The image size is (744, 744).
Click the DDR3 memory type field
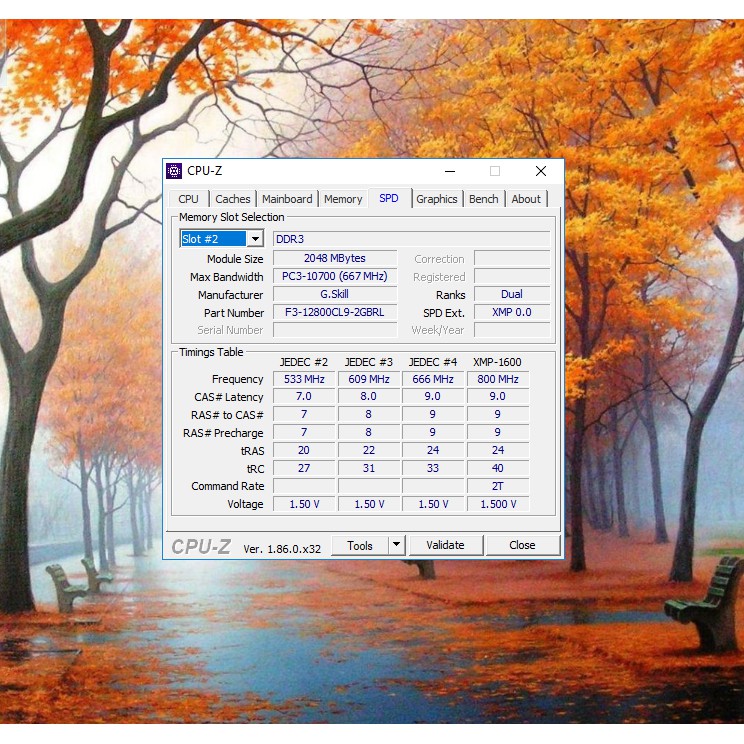410,239
